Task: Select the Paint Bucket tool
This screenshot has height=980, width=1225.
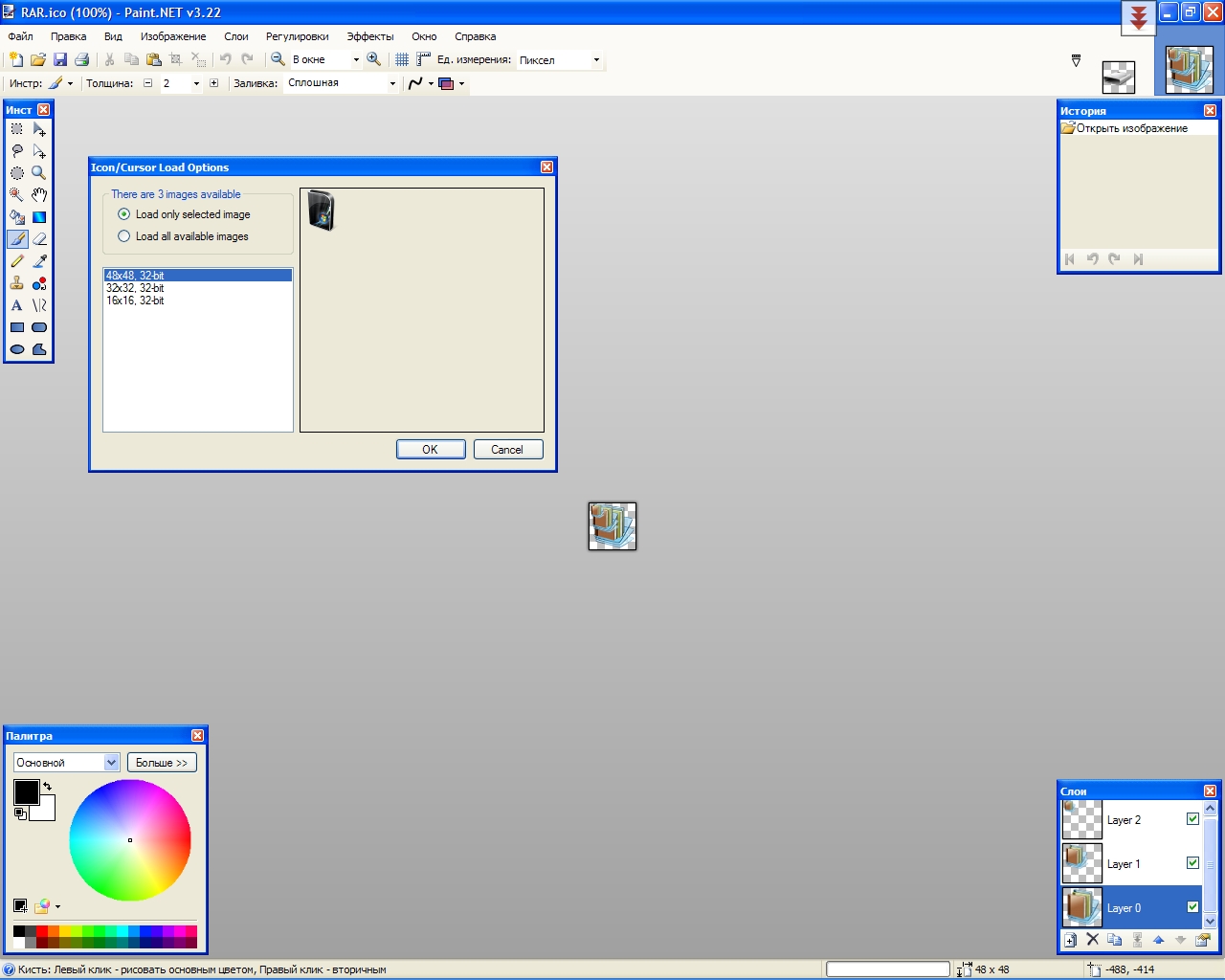Action: [x=17, y=217]
